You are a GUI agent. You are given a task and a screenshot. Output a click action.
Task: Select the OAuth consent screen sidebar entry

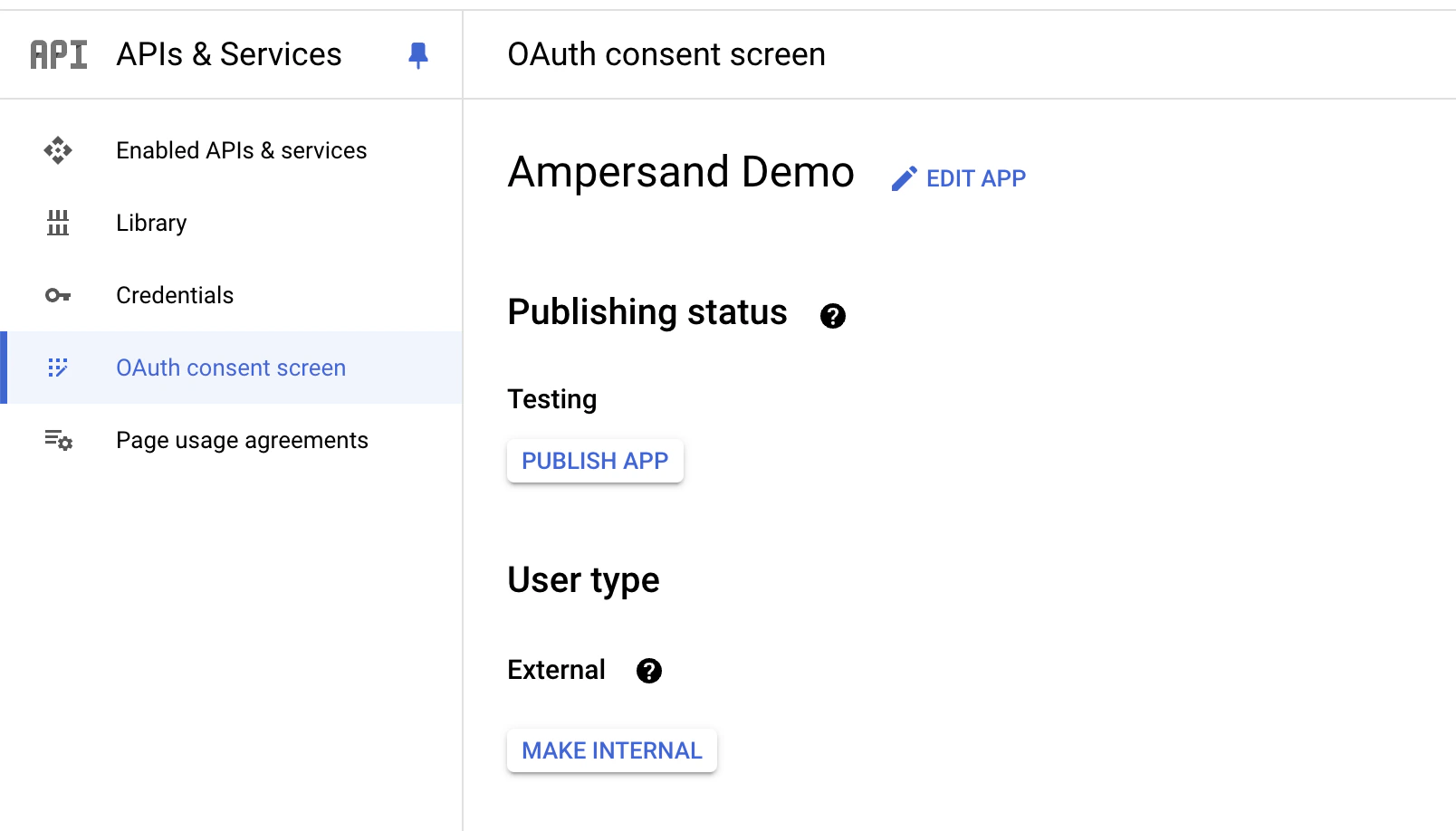click(x=231, y=368)
